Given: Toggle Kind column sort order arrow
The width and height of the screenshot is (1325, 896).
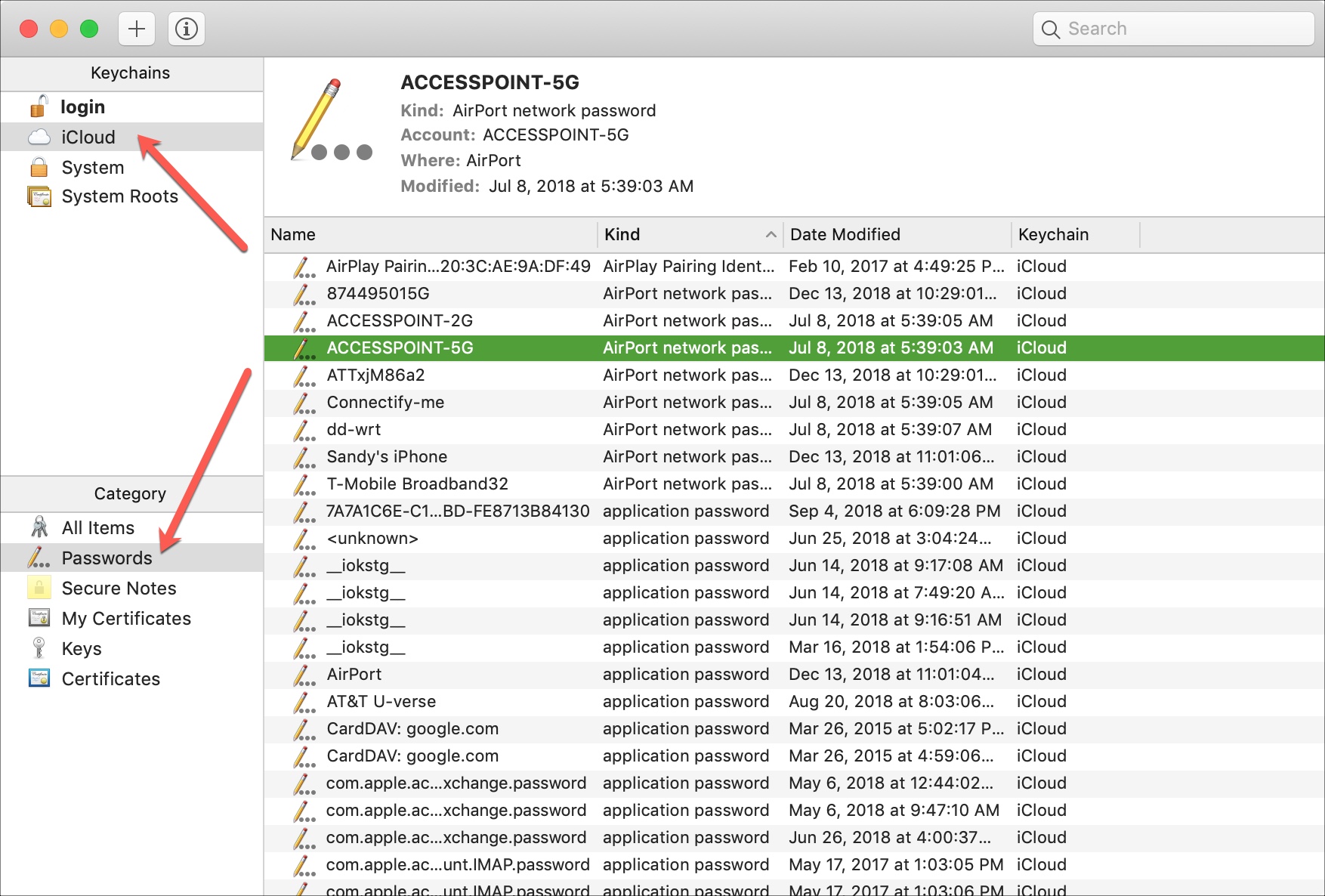Looking at the screenshot, I should tap(771, 235).
